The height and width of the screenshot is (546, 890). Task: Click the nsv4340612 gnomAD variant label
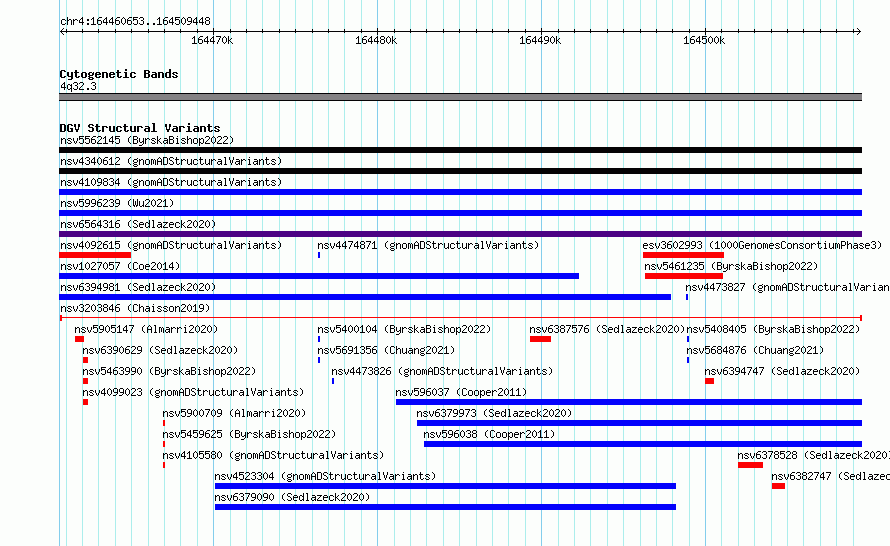coord(171,161)
